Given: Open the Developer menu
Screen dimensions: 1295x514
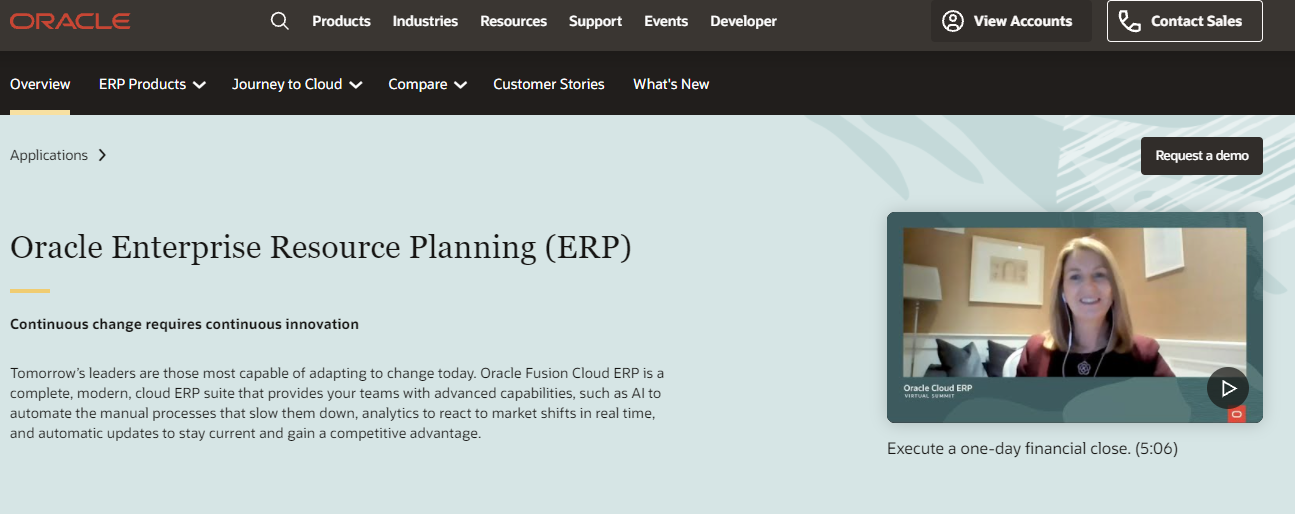Looking at the screenshot, I should pyautogui.click(x=743, y=21).
